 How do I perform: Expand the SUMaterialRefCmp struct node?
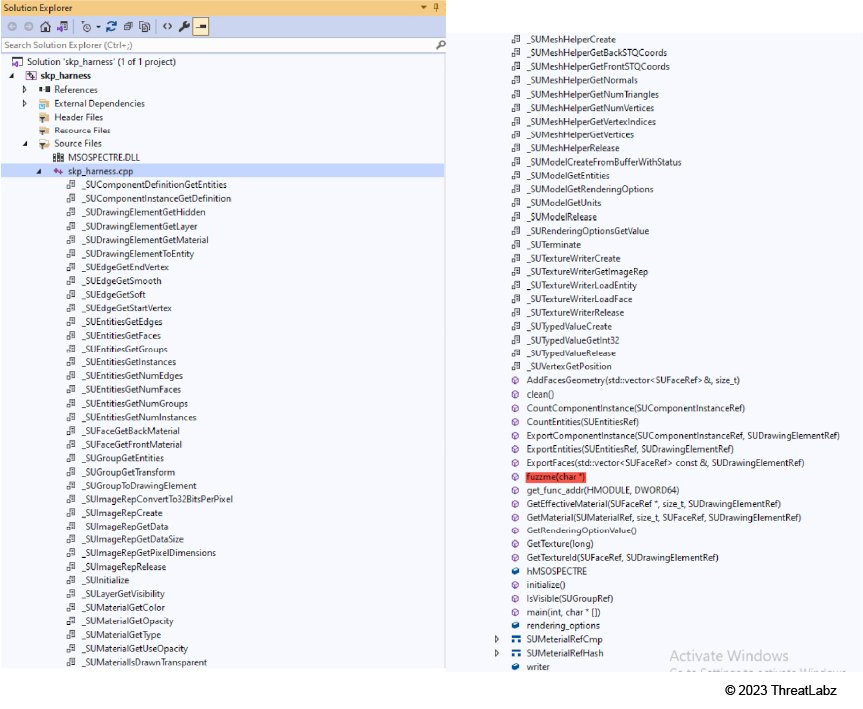[x=497, y=639]
